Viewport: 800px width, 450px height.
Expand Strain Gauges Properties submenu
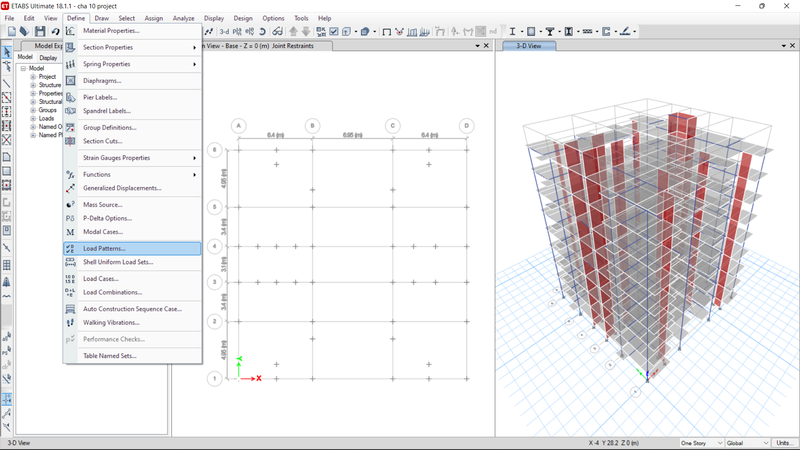coord(194,158)
